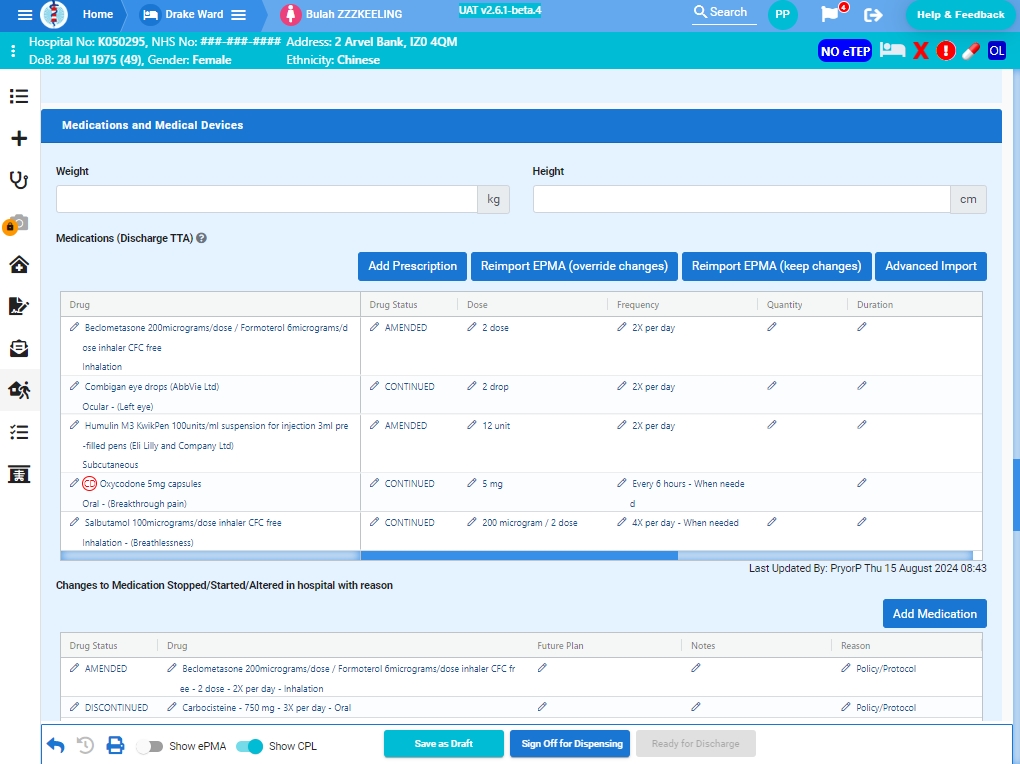Click the NO eTEP badge

(x=845, y=51)
